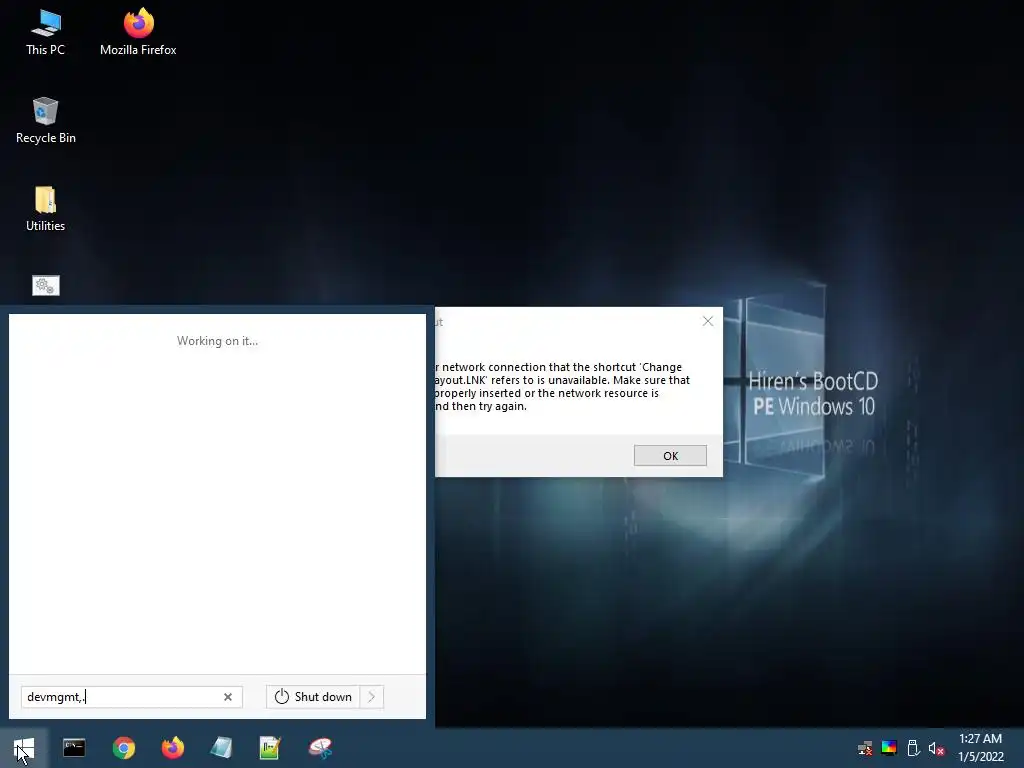Expand the shutdown options arrow
1024x768 pixels.
click(372, 697)
